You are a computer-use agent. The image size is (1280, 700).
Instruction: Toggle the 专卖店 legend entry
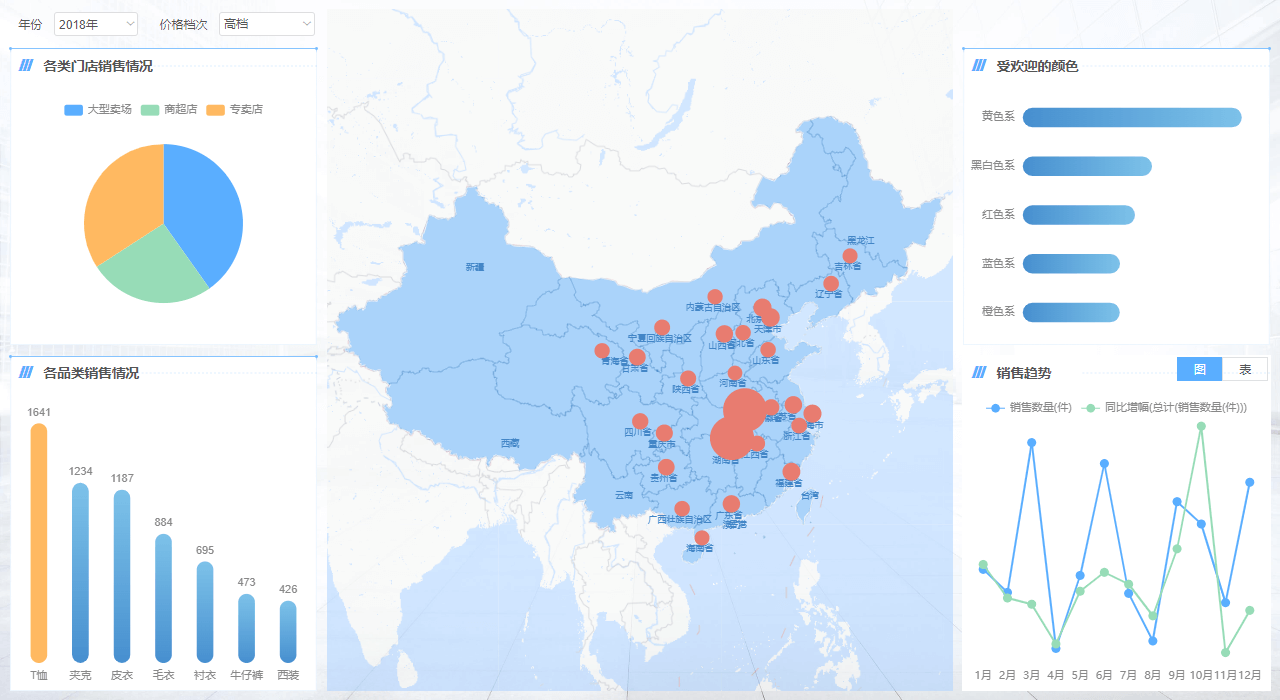[235, 109]
